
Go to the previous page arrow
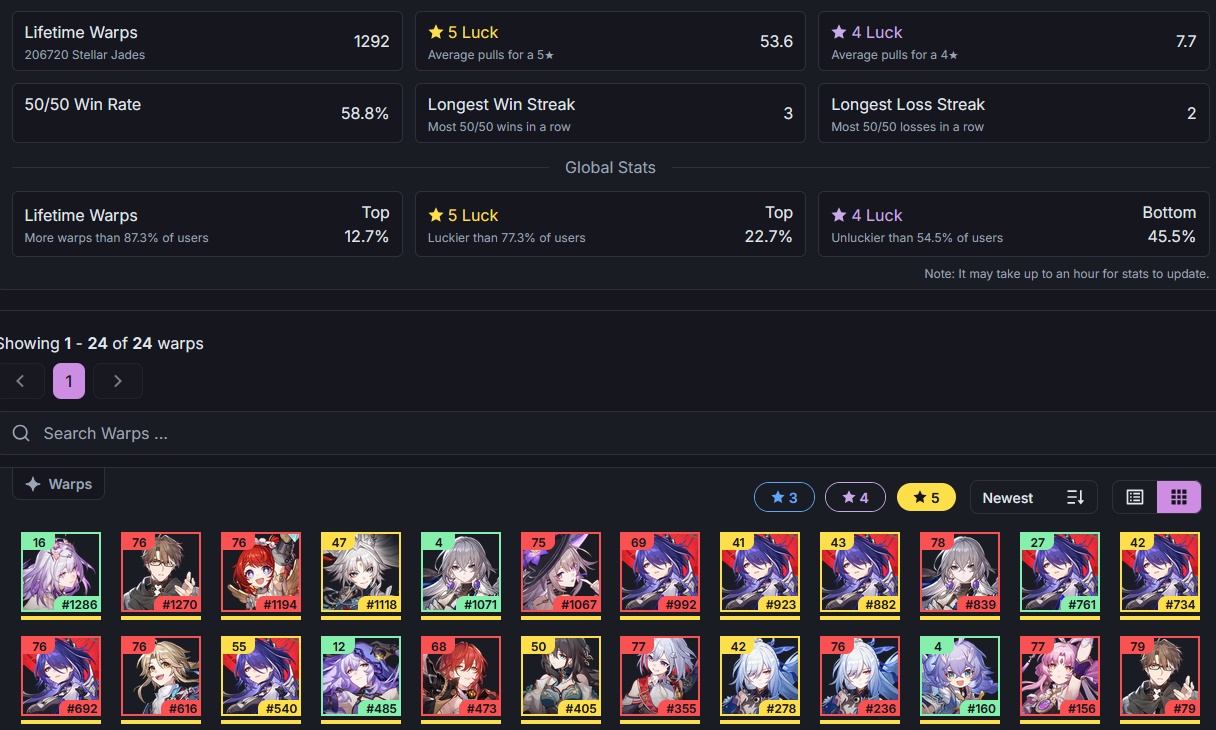click(21, 381)
